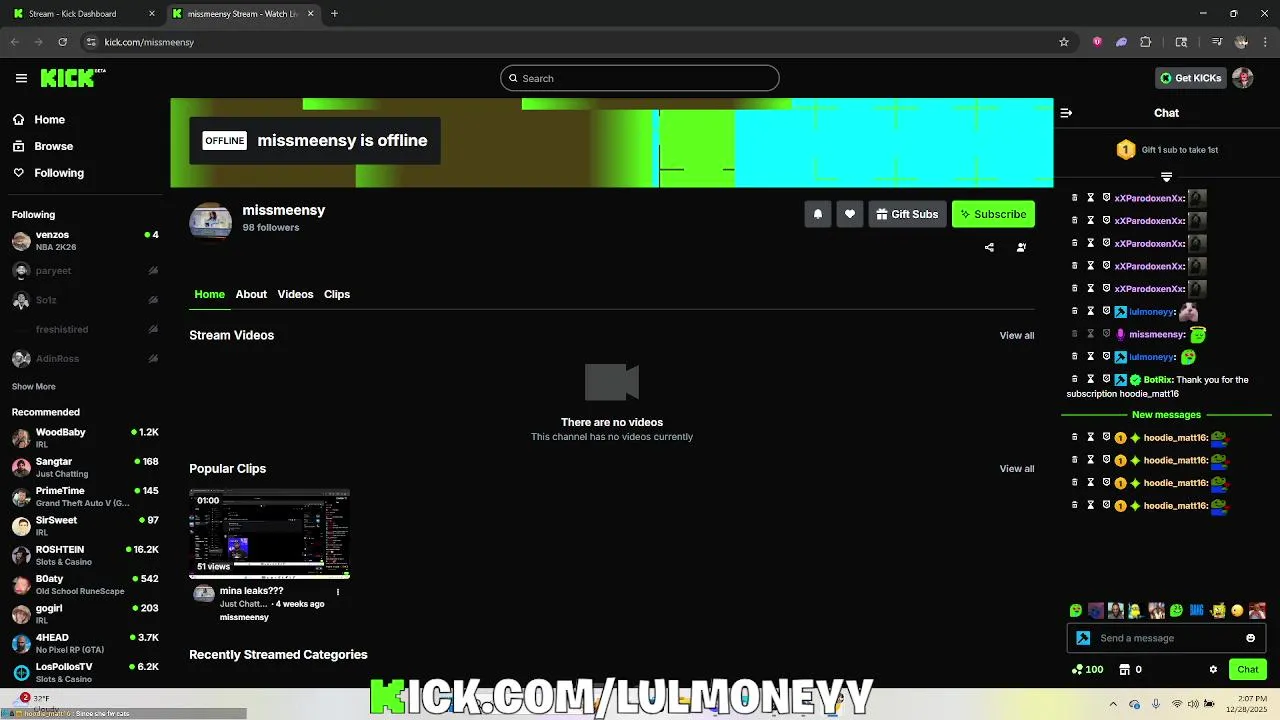
Task: Open Following in sidebar
Action: click(x=48, y=173)
